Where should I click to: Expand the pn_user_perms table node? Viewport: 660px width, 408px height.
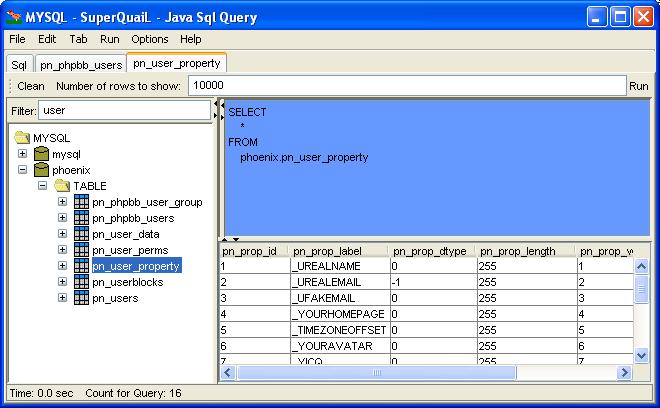pos(63,250)
